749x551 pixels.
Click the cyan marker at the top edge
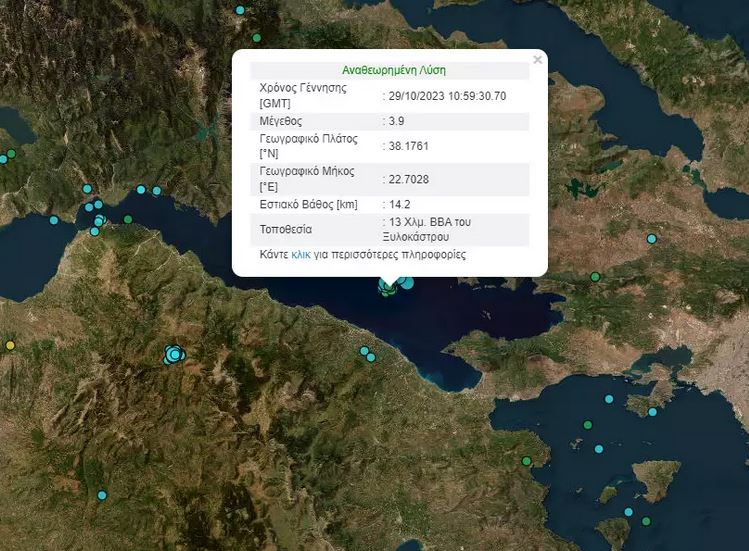pyautogui.click(x=240, y=10)
